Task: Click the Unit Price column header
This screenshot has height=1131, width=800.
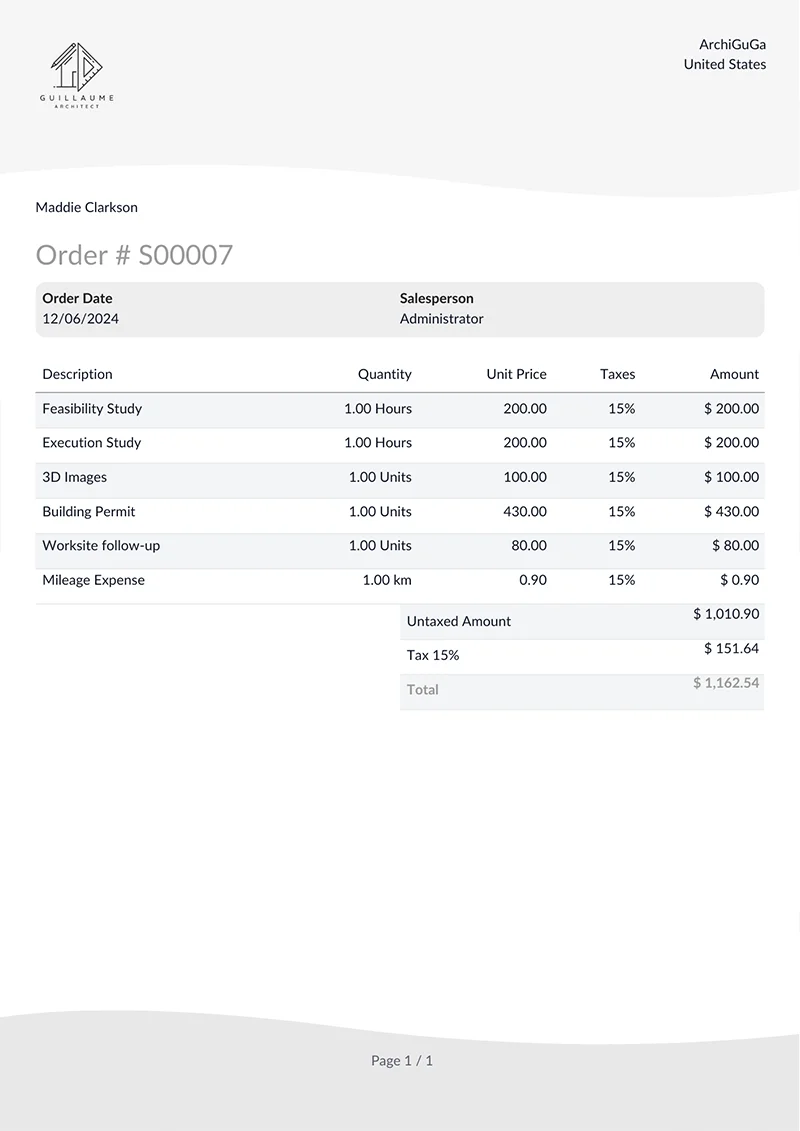Action: 517,374
